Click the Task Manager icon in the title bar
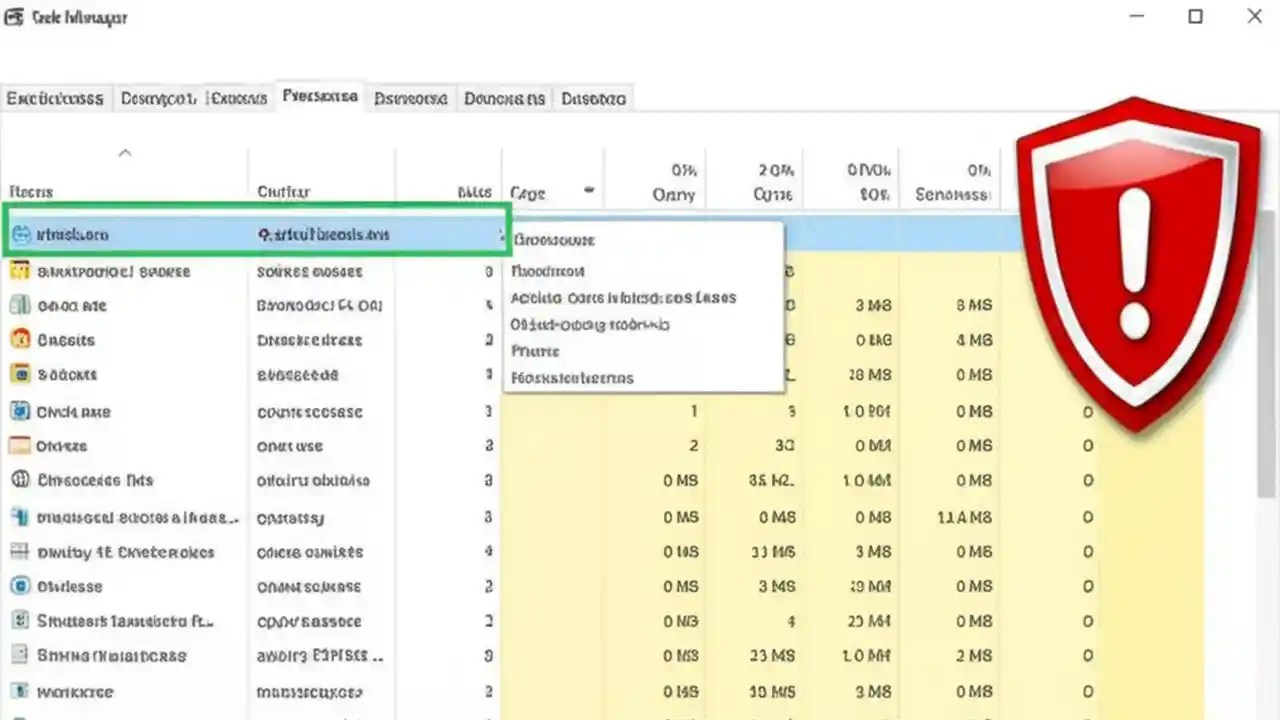Screen dimensions: 1280x720 (14, 16)
